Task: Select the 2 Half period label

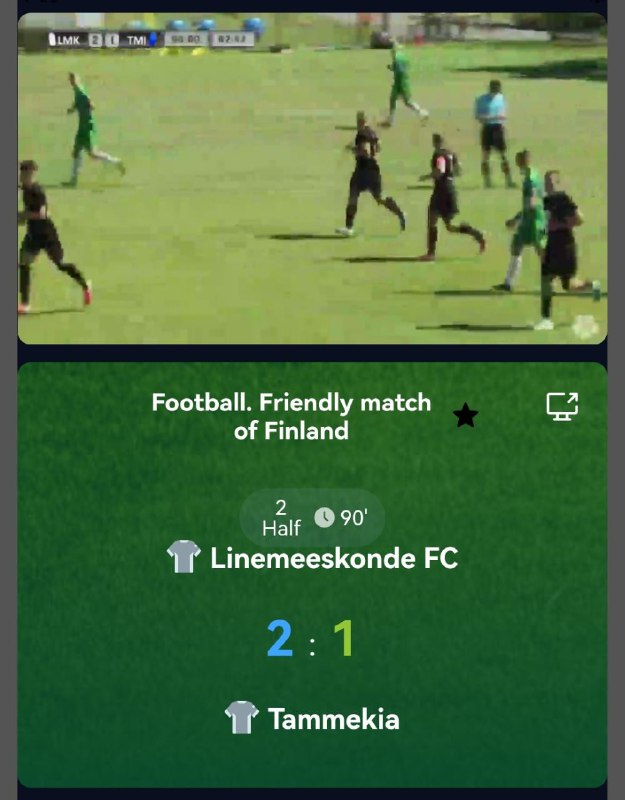Action: (x=281, y=517)
